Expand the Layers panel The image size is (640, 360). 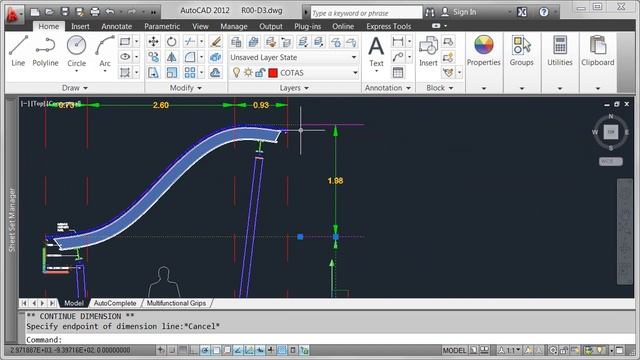(294, 88)
